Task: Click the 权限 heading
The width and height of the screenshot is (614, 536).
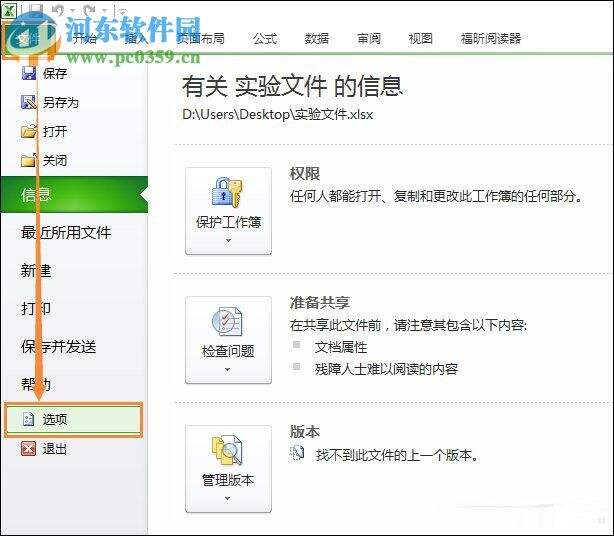Action: click(x=305, y=173)
